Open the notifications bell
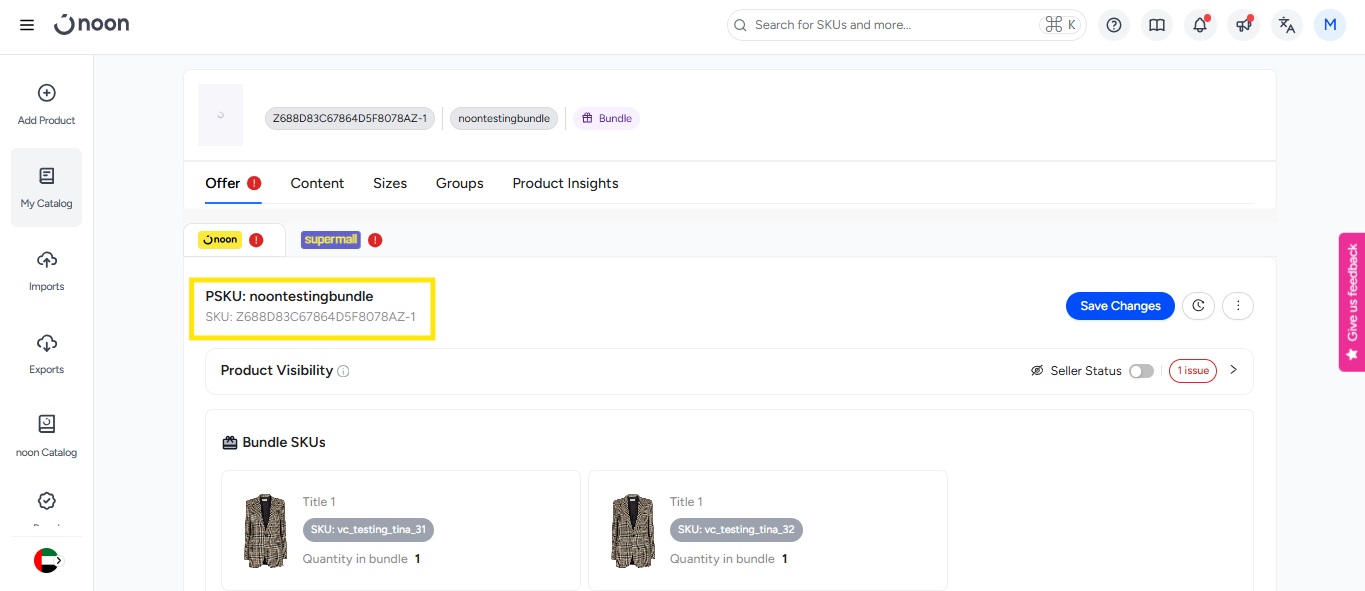 point(1200,25)
